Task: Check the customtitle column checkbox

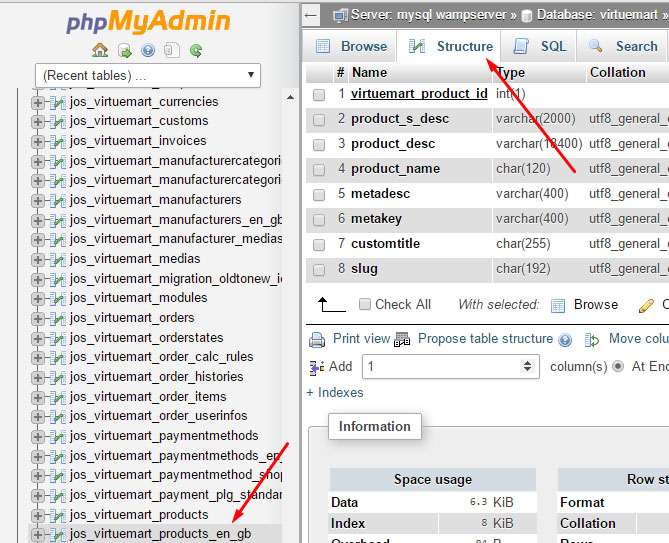Action: click(319, 245)
